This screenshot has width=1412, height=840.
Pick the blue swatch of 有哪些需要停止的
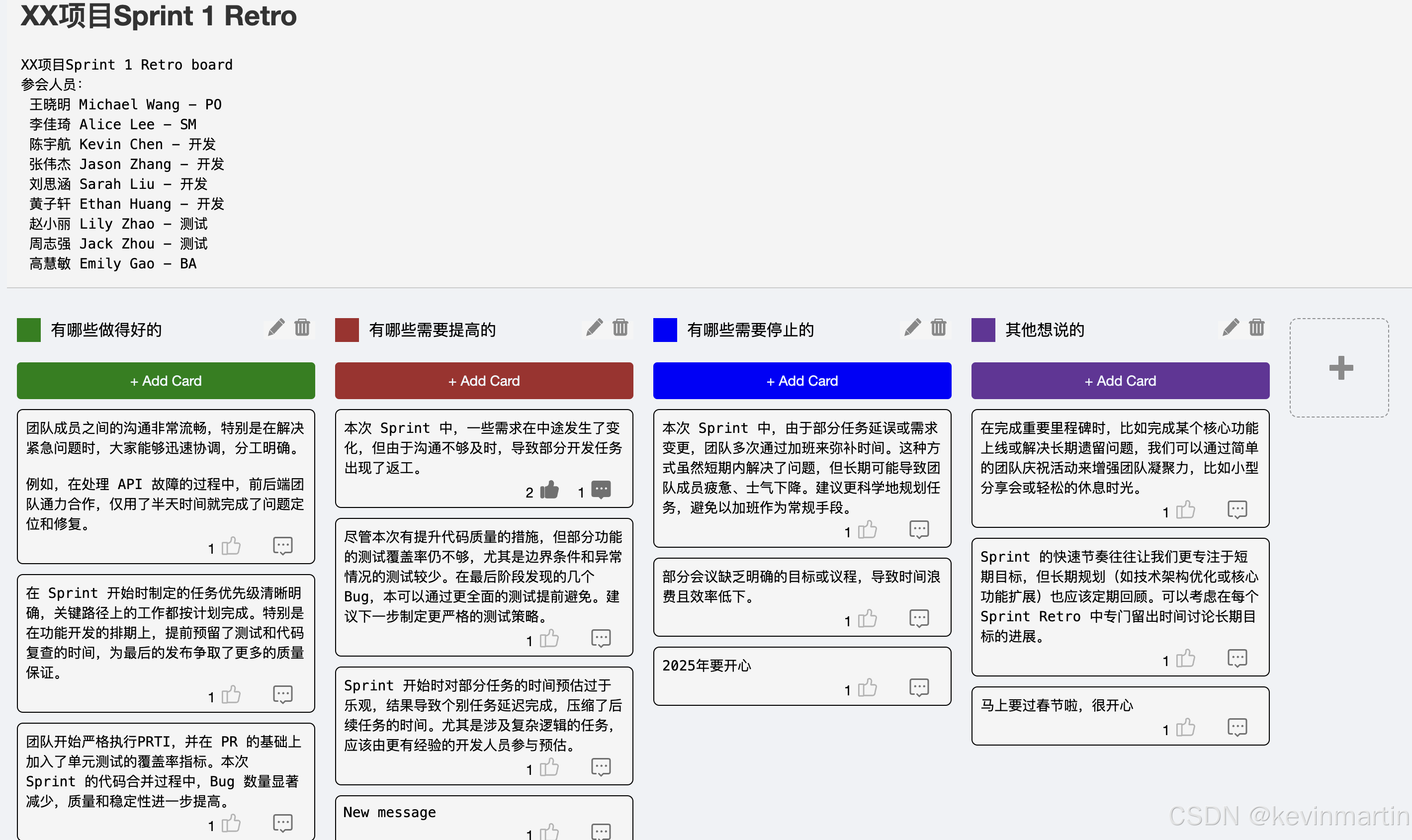[665, 330]
